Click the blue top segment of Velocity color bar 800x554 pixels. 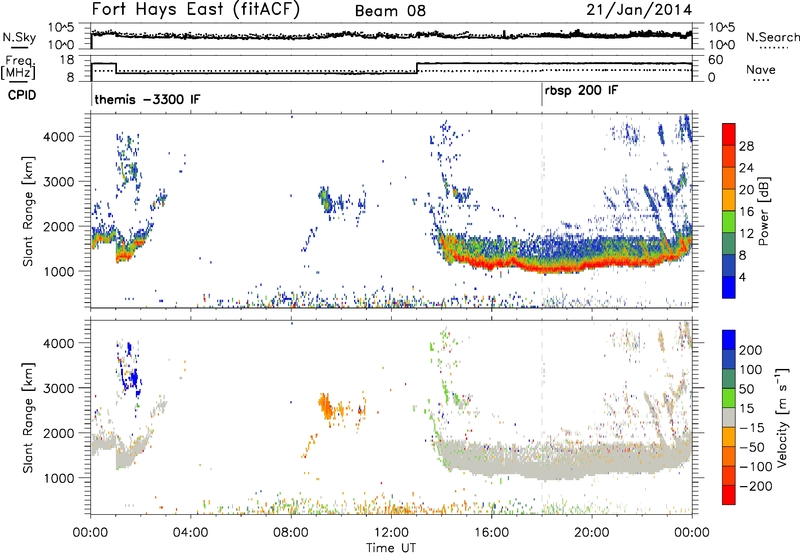[729, 340]
